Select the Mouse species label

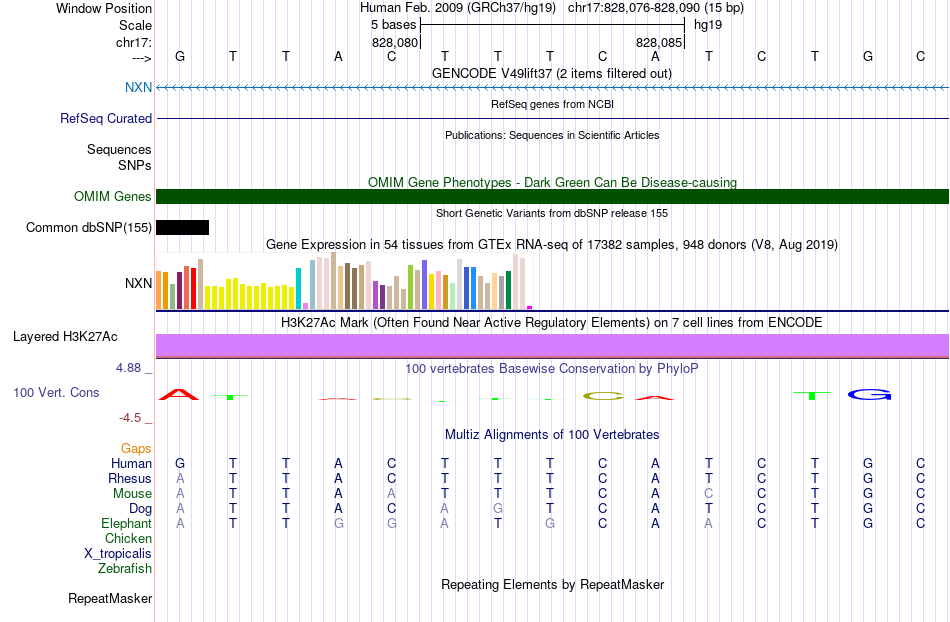click(x=132, y=494)
